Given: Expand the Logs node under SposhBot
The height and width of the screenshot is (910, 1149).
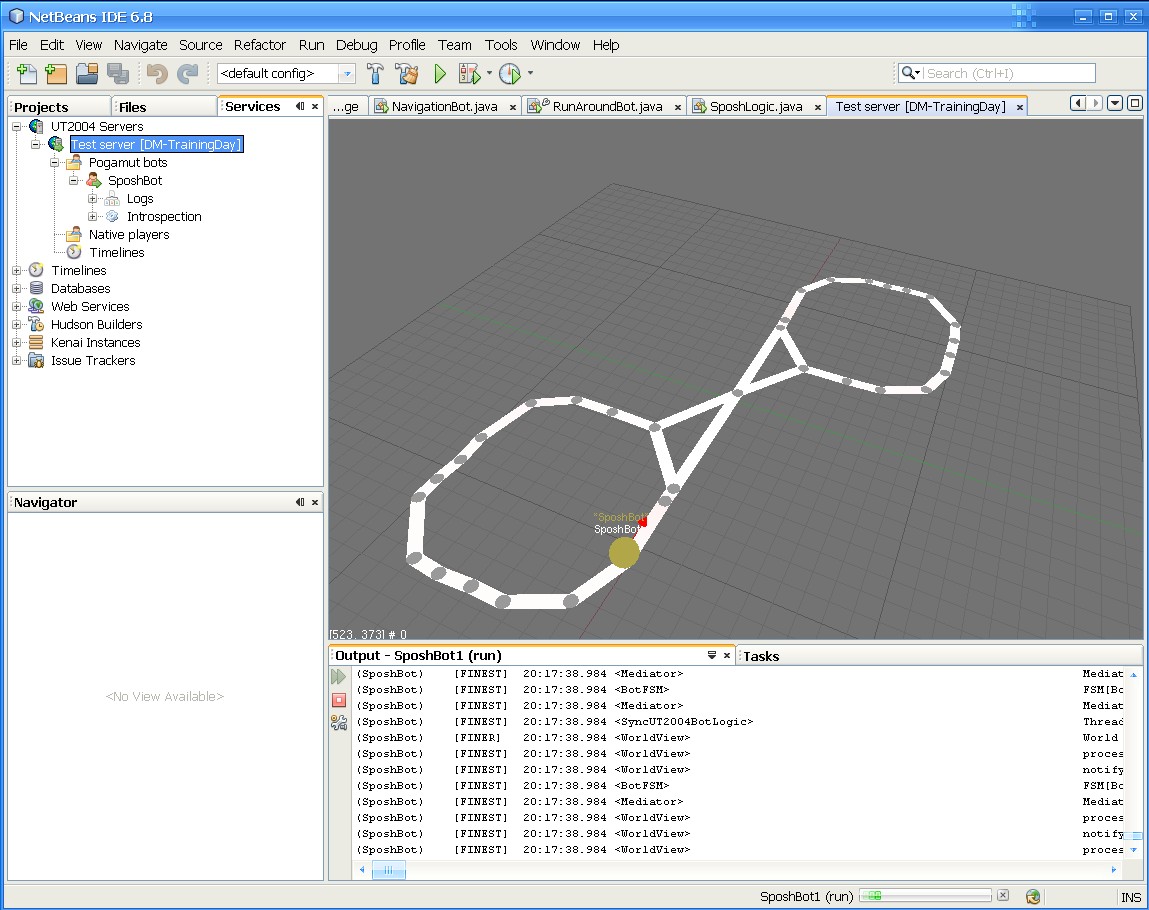Looking at the screenshot, I should (93, 199).
